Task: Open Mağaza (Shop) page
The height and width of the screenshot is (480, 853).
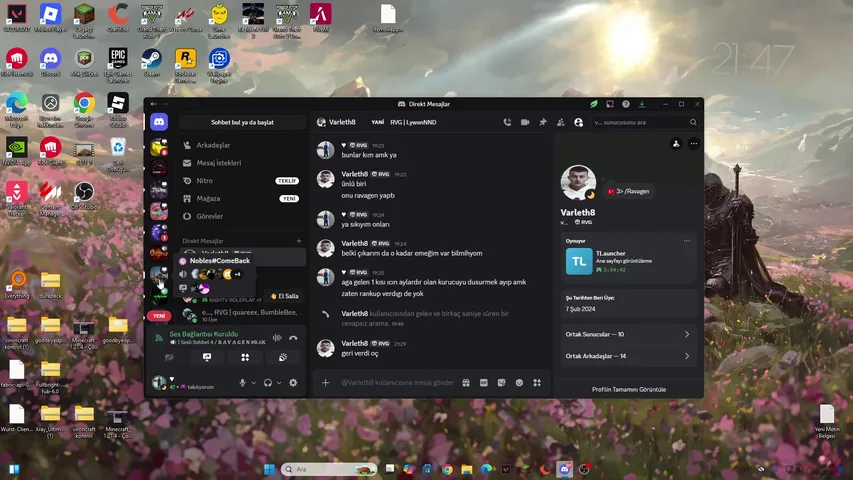Action: pyautogui.click(x=242, y=199)
